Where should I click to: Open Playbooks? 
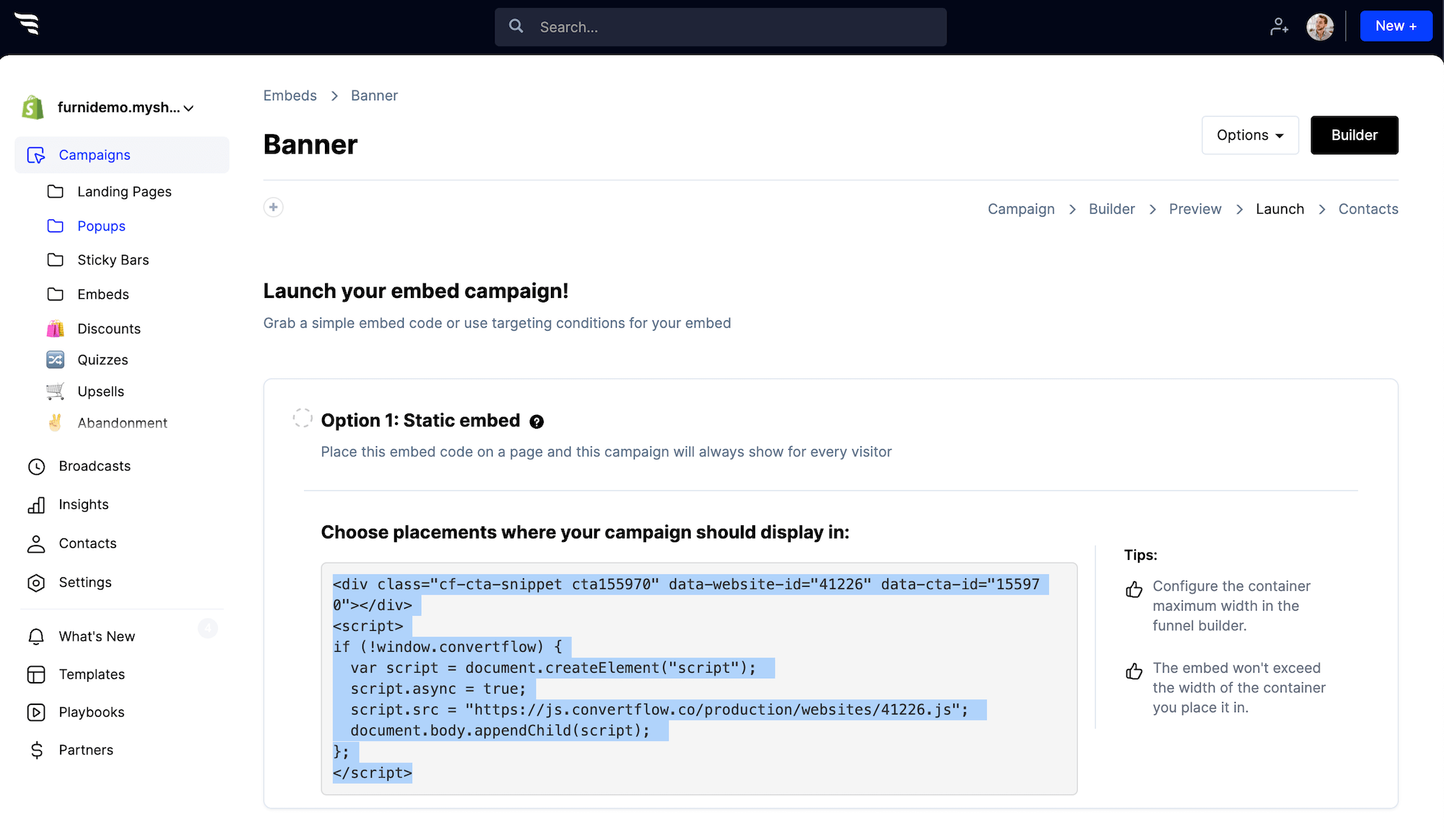pyautogui.click(x=92, y=712)
